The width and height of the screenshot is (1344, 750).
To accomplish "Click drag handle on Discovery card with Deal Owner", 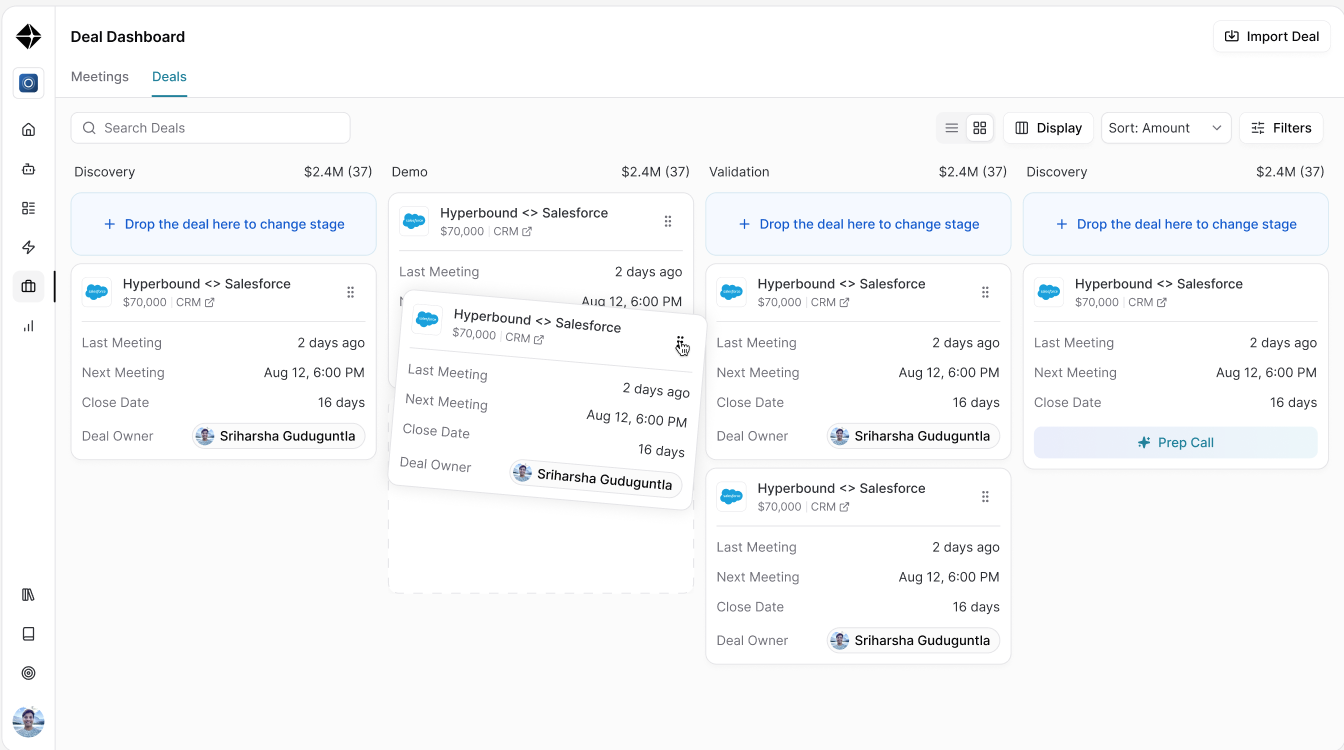I will (350, 292).
